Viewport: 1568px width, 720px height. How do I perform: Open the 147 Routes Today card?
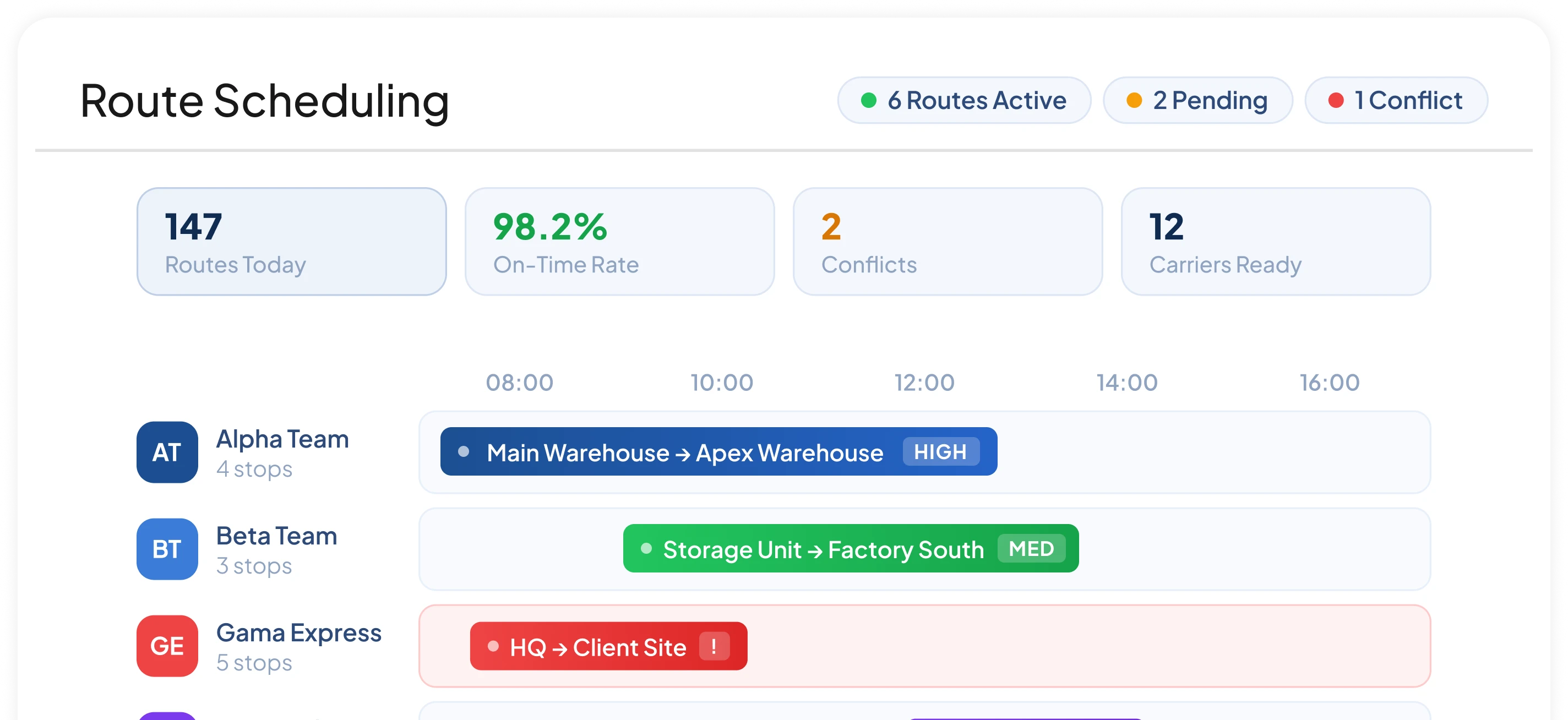pyautogui.click(x=292, y=242)
